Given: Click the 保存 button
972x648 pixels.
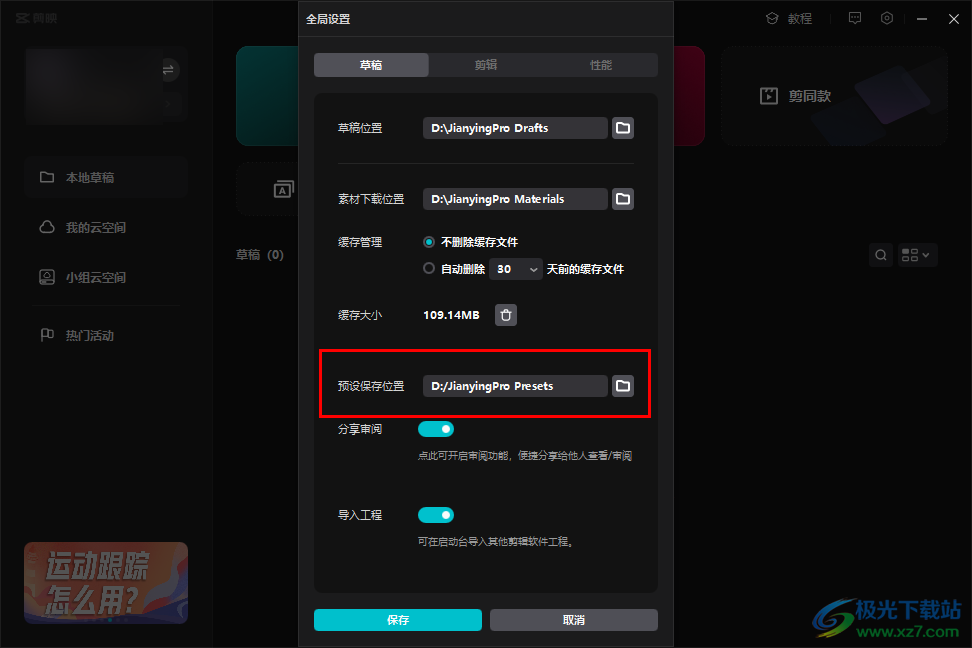Looking at the screenshot, I should tap(398, 620).
